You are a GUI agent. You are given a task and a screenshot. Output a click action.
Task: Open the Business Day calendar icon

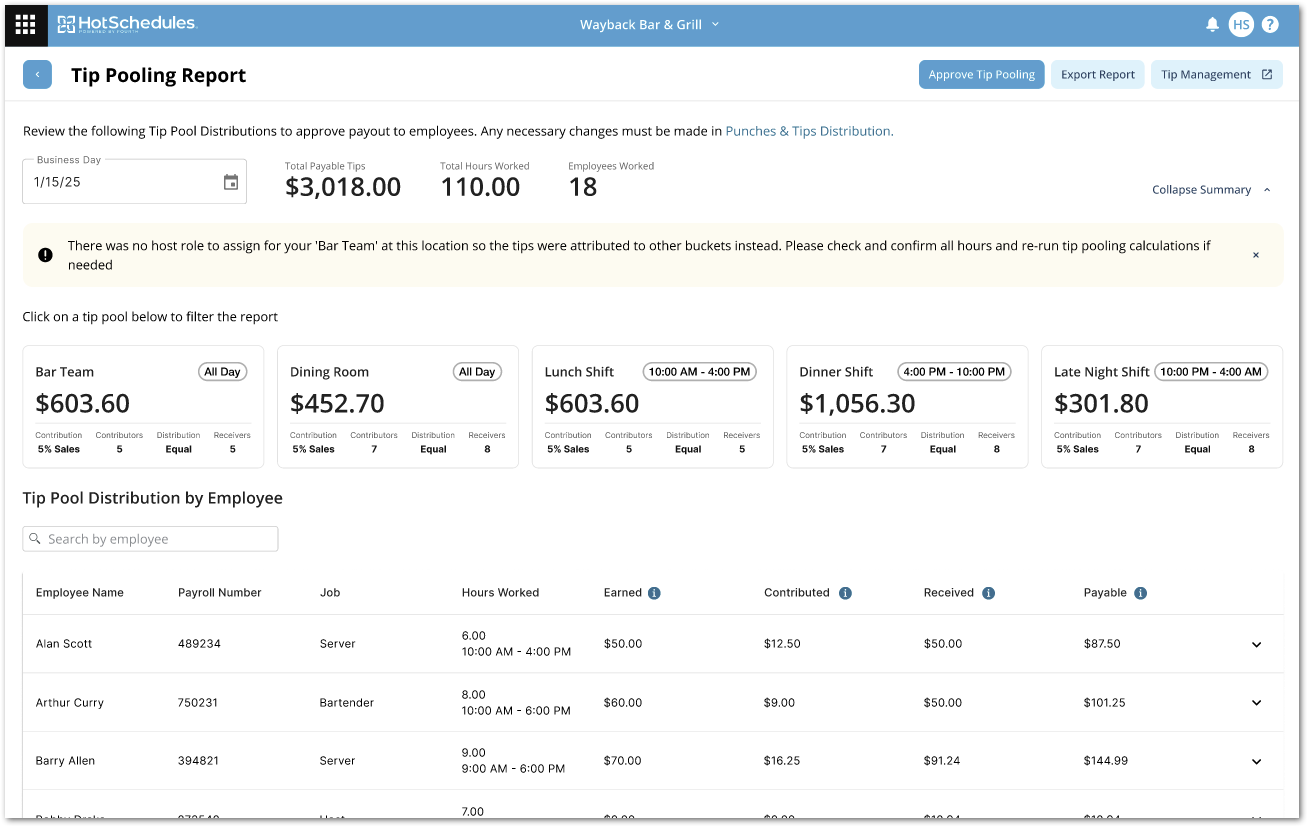tap(231, 182)
